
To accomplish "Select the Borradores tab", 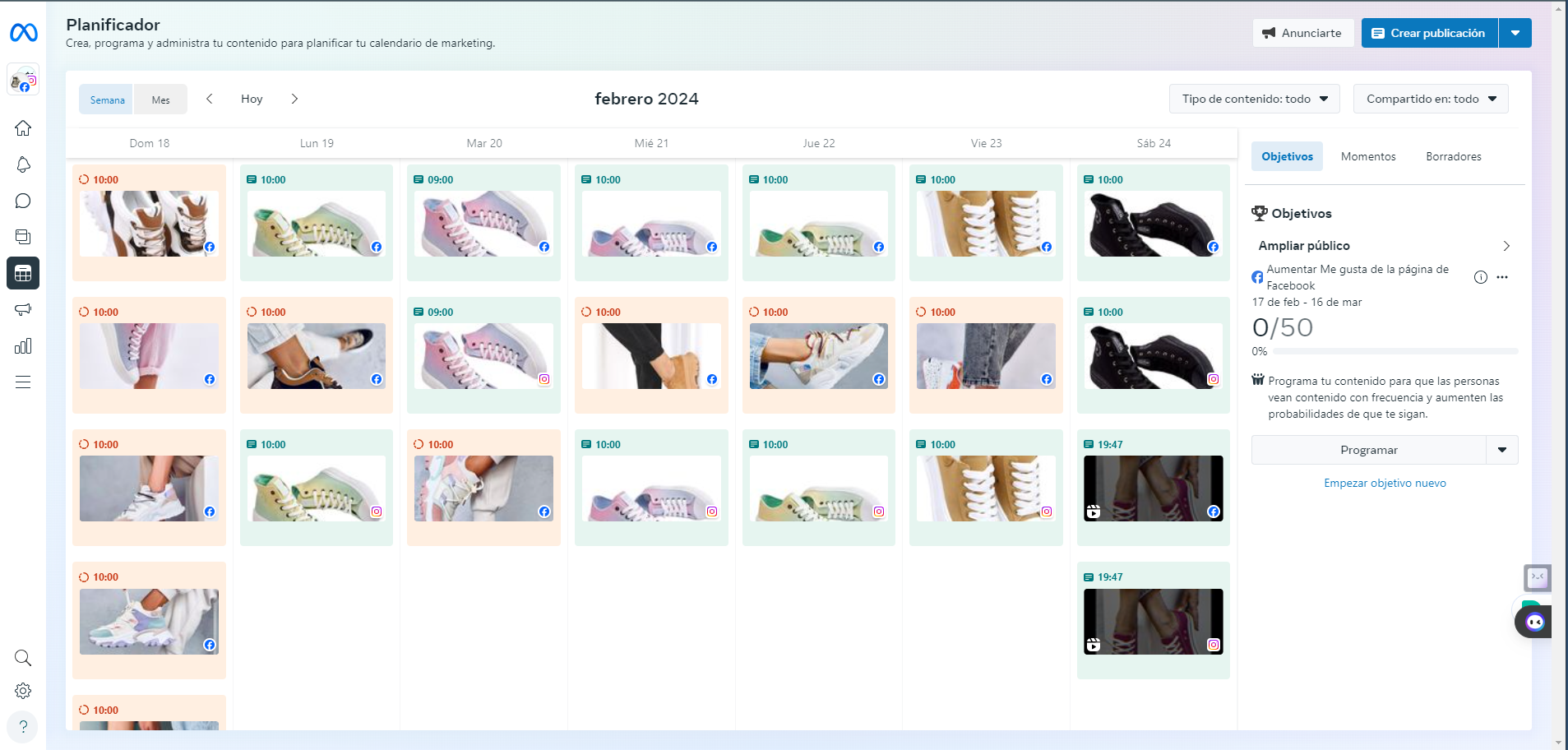I will (x=1454, y=156).
